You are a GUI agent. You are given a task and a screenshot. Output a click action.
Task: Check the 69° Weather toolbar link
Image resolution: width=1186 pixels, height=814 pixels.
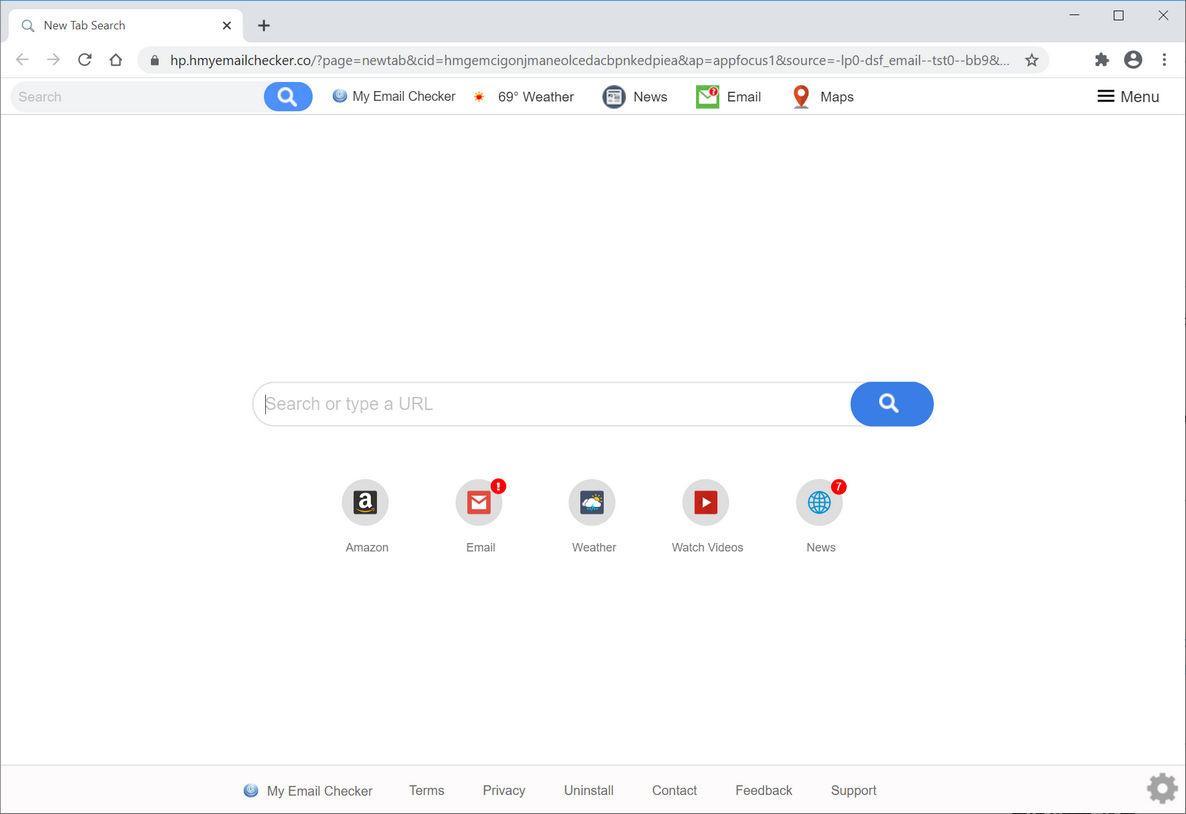coord(523,97)
